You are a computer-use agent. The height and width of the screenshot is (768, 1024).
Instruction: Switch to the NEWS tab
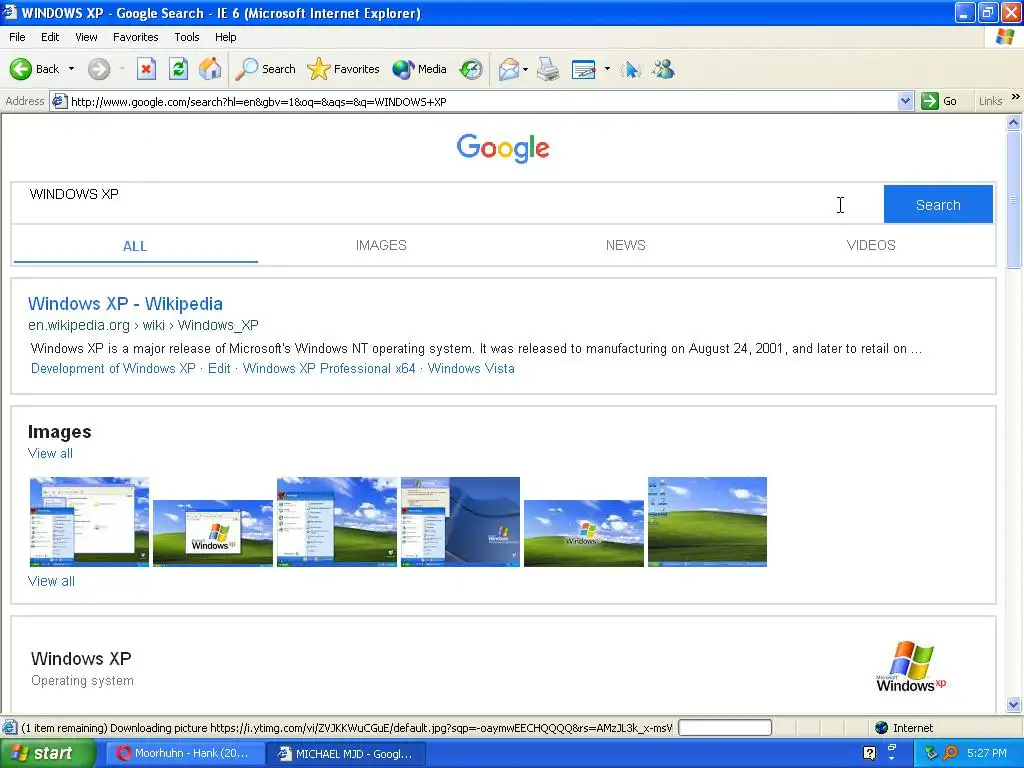click(x=626, y=246)
